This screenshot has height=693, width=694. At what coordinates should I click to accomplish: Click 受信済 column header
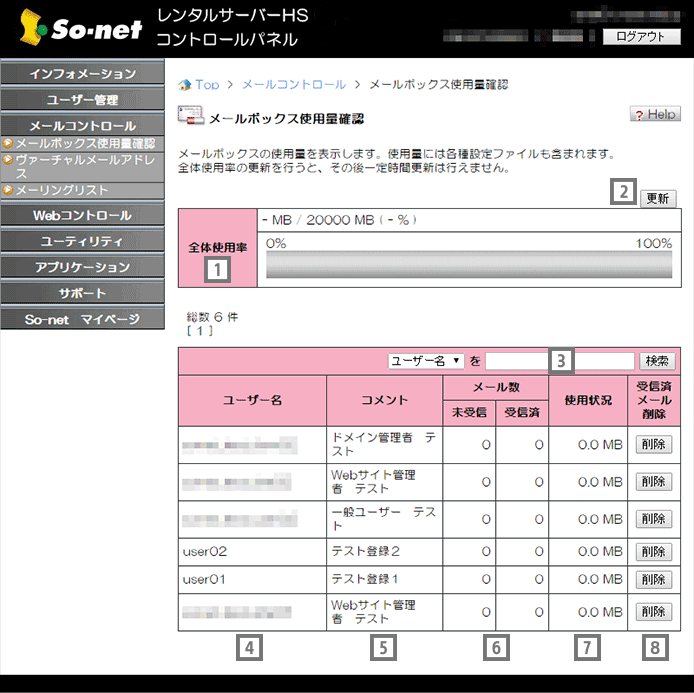[x=522, y=413]
